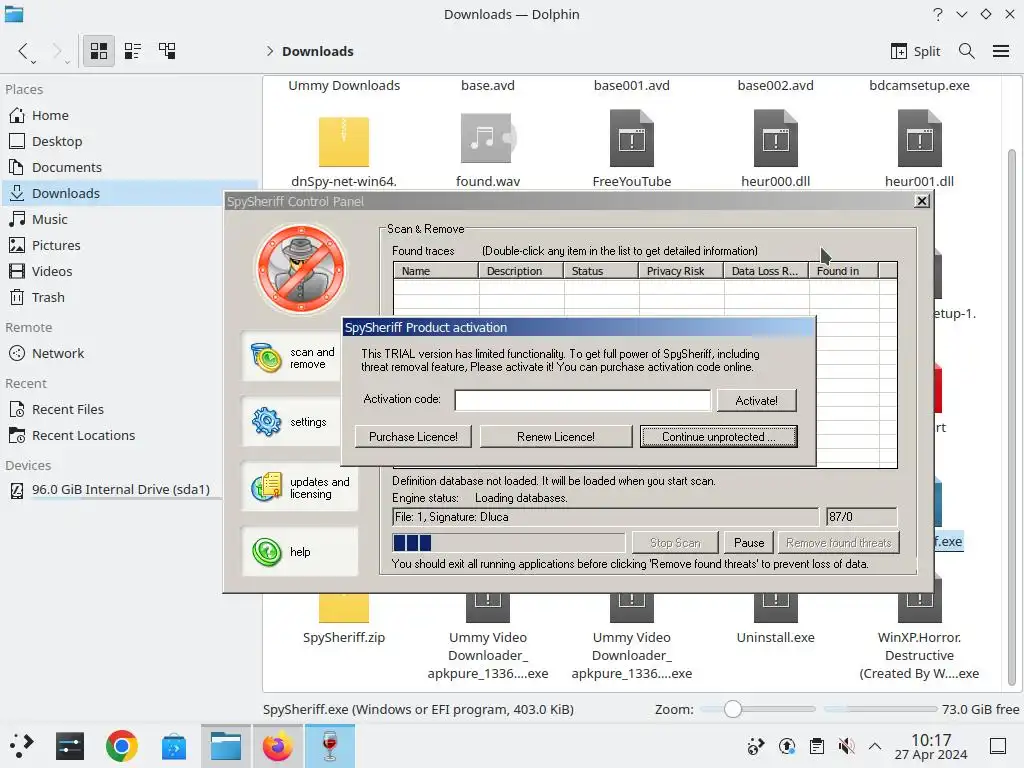Select WinXP.Horror.Destructive exe file
Screen dimensions: 1024x768
tap(920, 655)
